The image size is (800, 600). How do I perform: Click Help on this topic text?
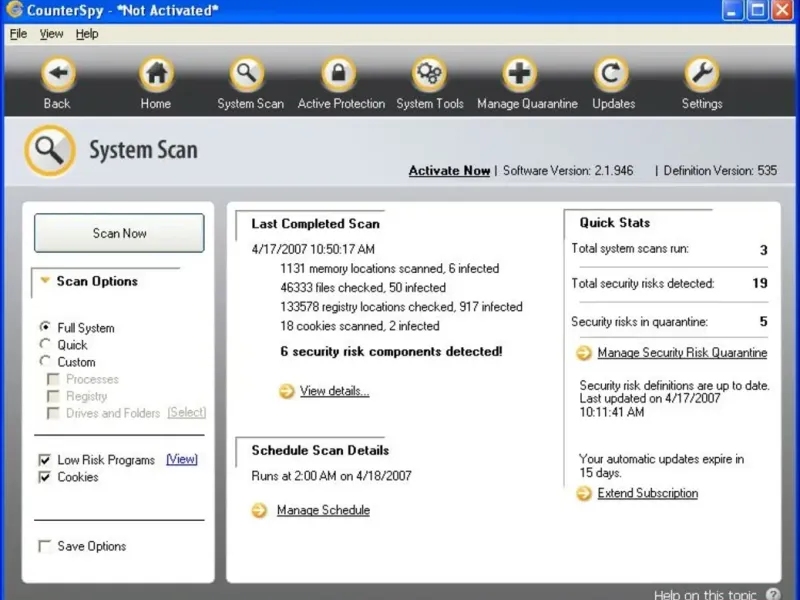(705, 594)
